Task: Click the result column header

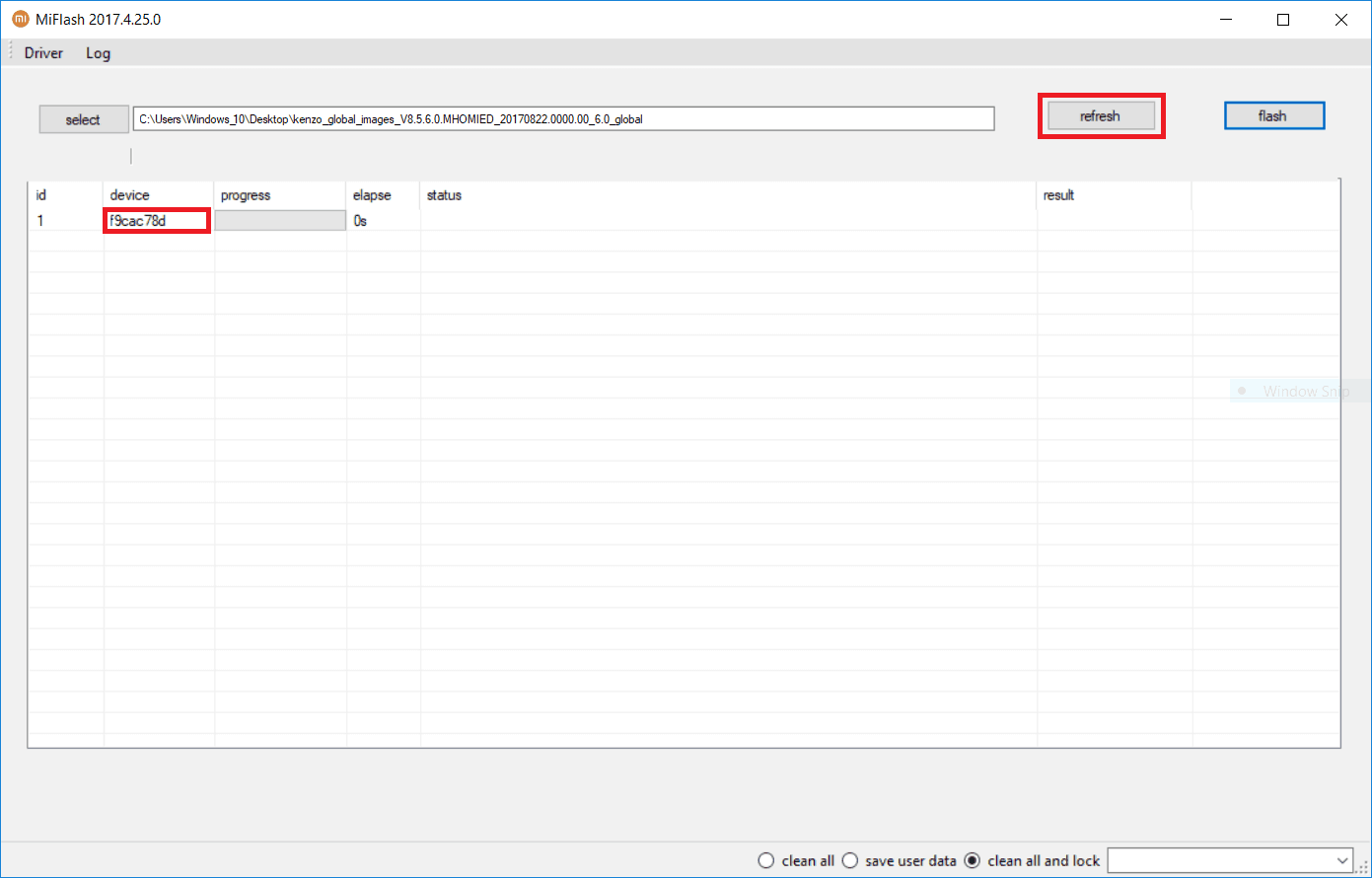Action: coord(1114,195)
